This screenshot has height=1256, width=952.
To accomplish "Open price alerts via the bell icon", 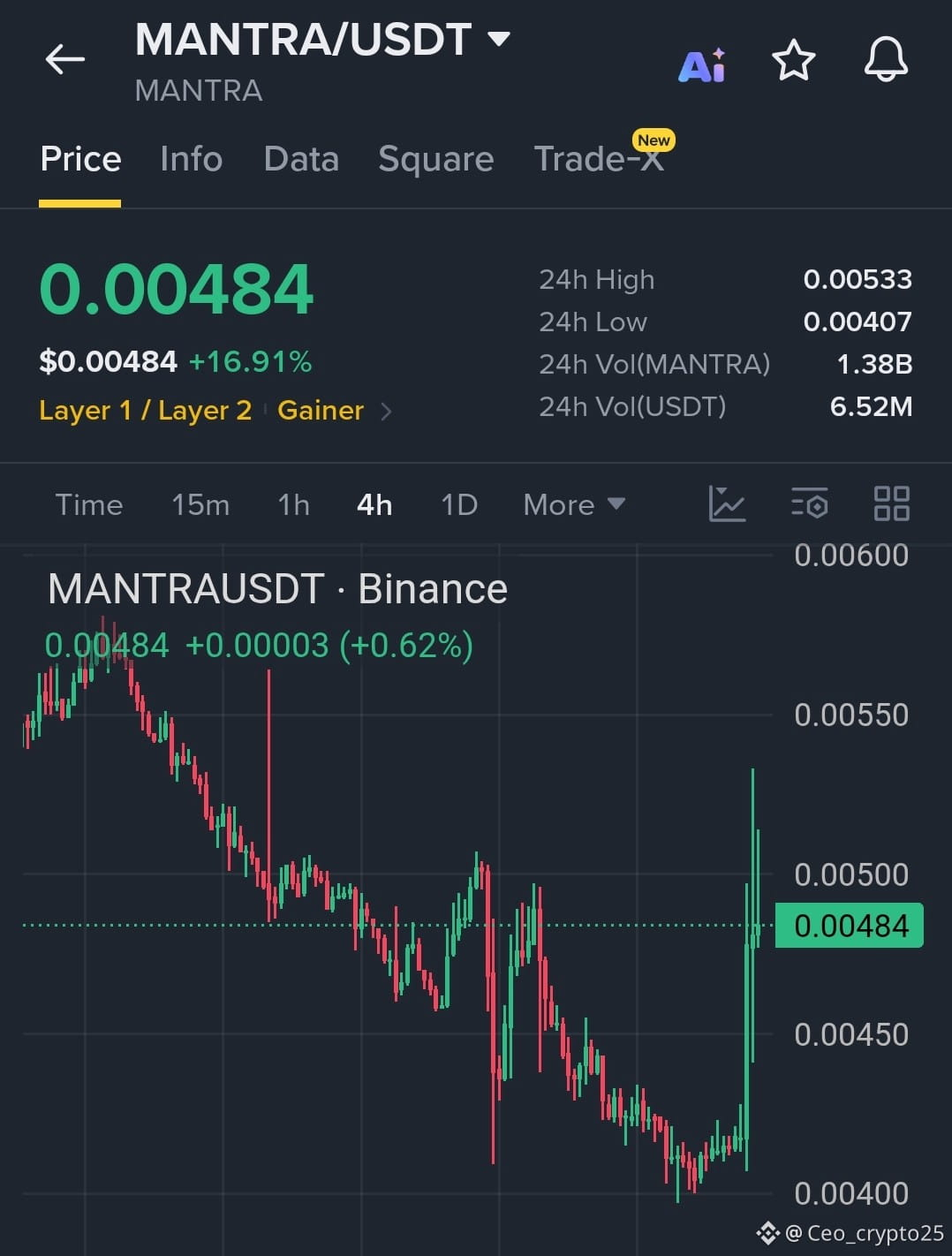I will [886, 60].
